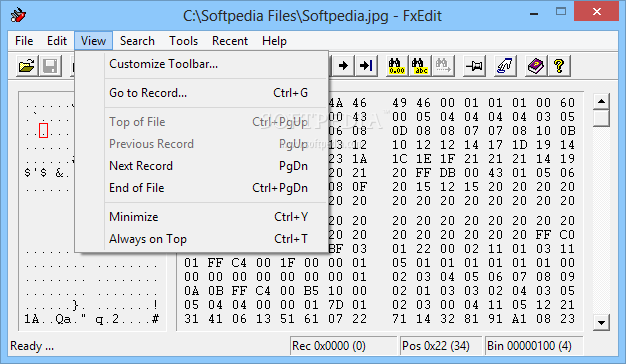The height and width of the screenshot is (364, 626).
Task: Select Go to Record... menu entry
Action: [201, 93]
